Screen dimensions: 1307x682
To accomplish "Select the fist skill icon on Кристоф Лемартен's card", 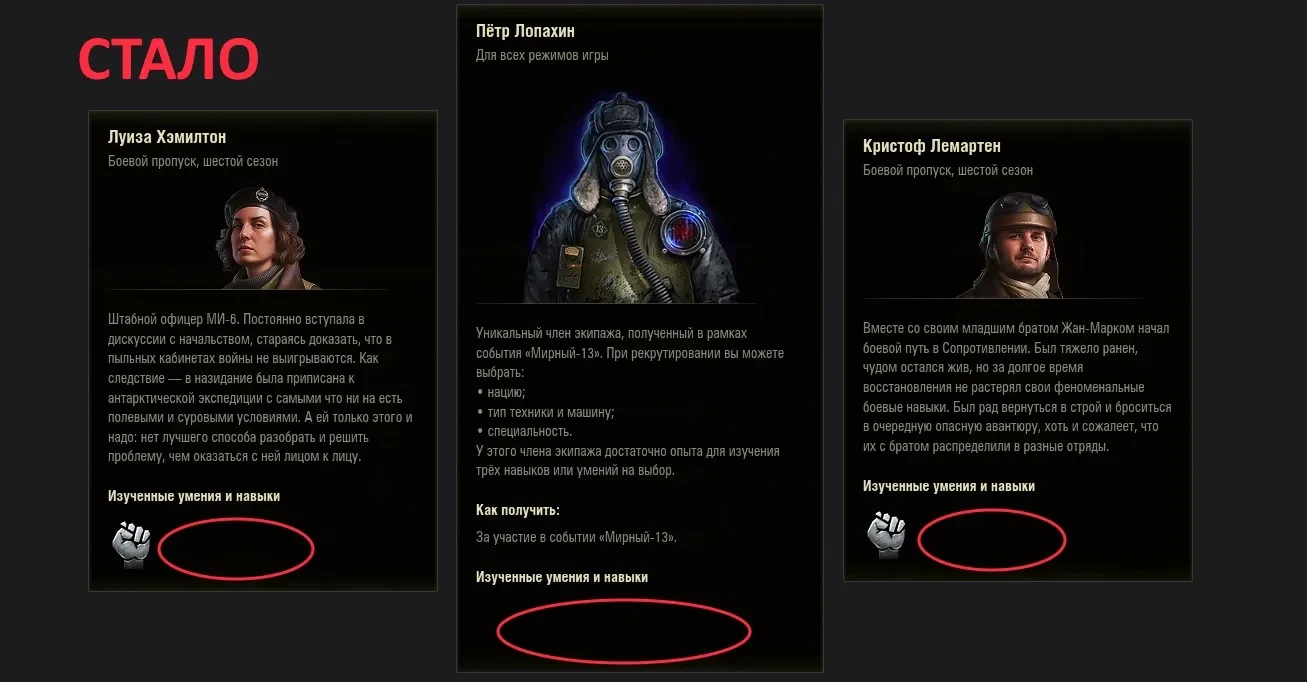I will tap(886, 534).
